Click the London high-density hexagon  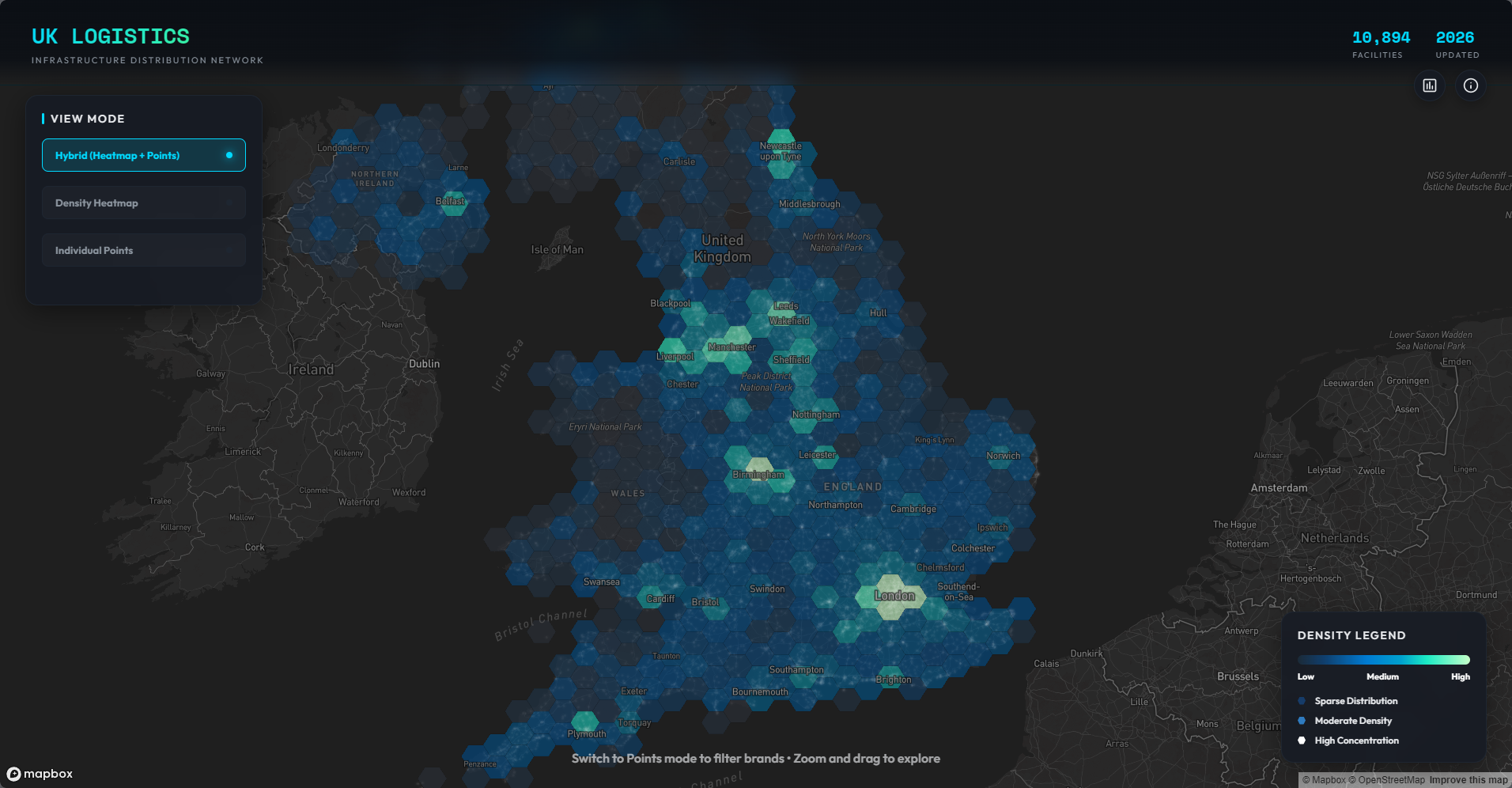(891, 597)
